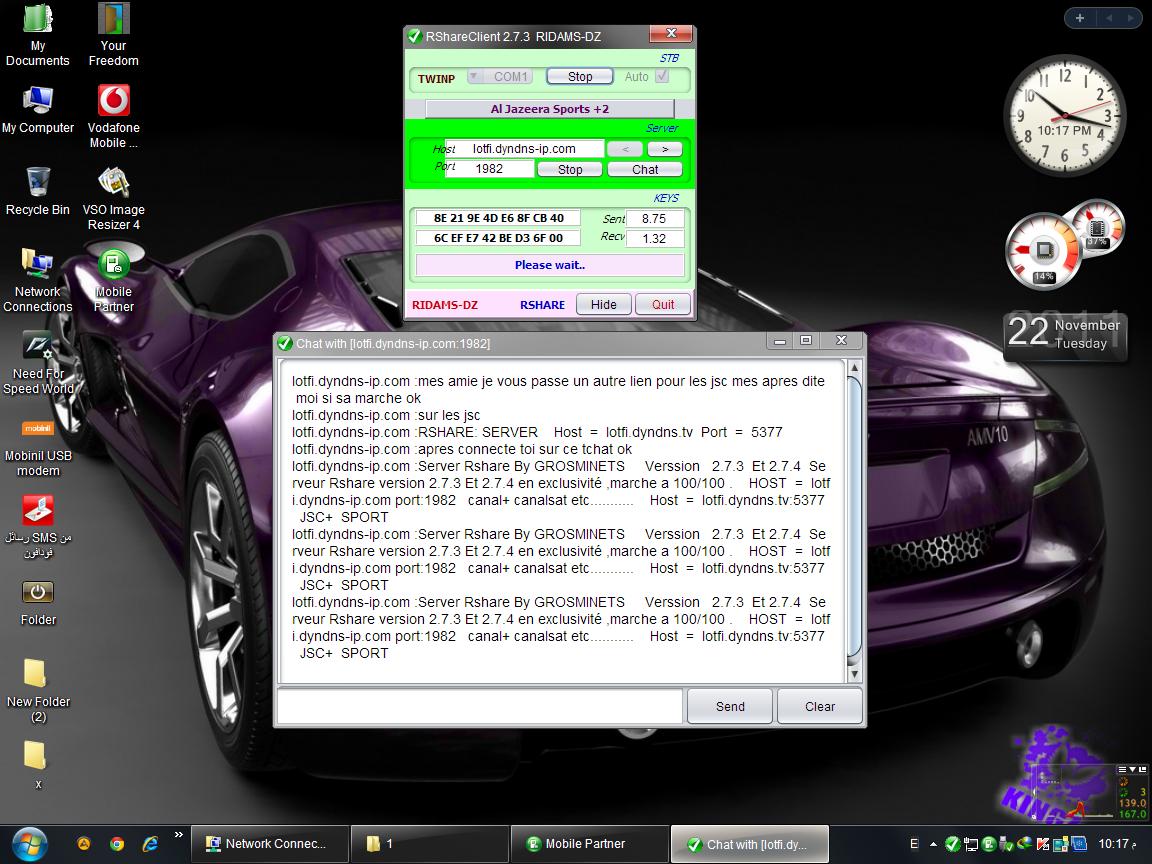Click key '6C EF E7 42 BE D3 6F 00'

(498, 237)
